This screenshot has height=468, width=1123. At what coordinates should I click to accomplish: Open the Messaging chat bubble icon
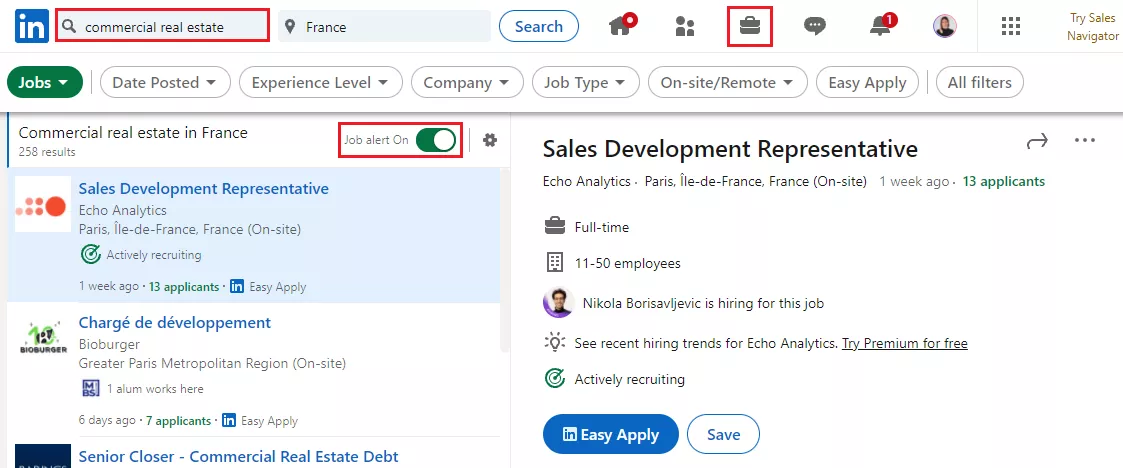point(814,27)
